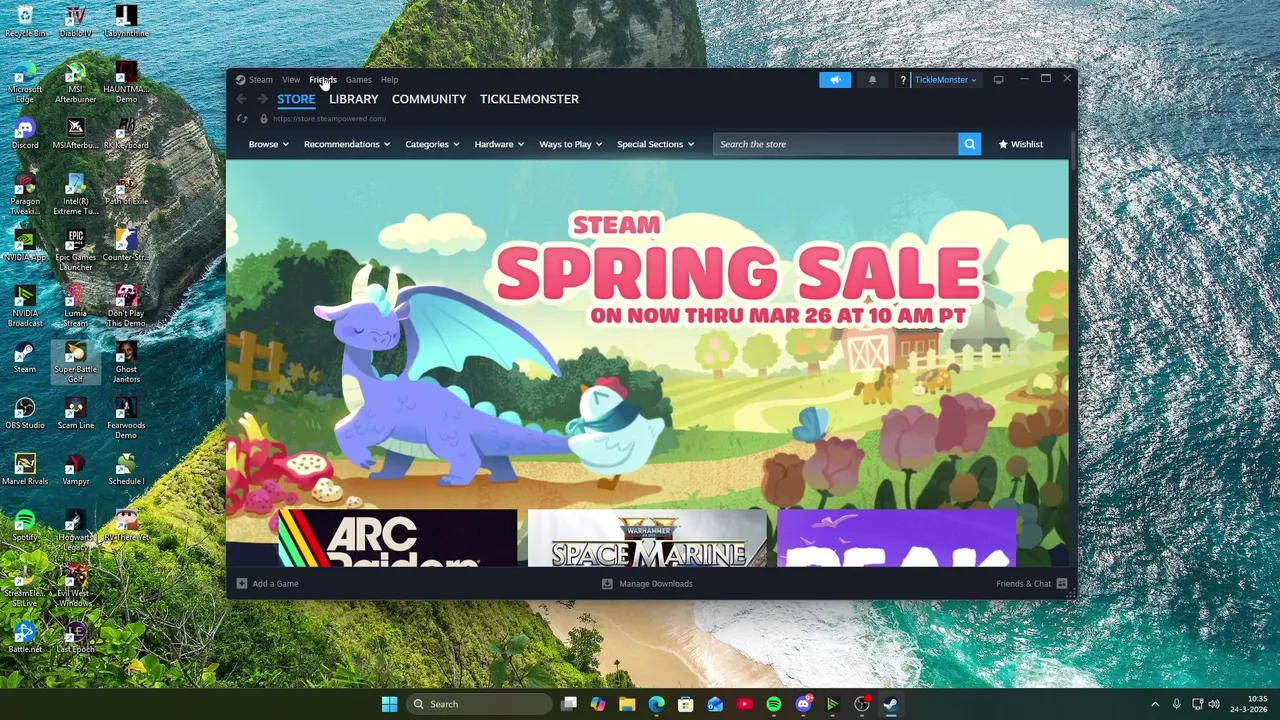Select the Last Epoch desktop icon
The width and height of the screenshot is (1280, 720).
point(75,638)
